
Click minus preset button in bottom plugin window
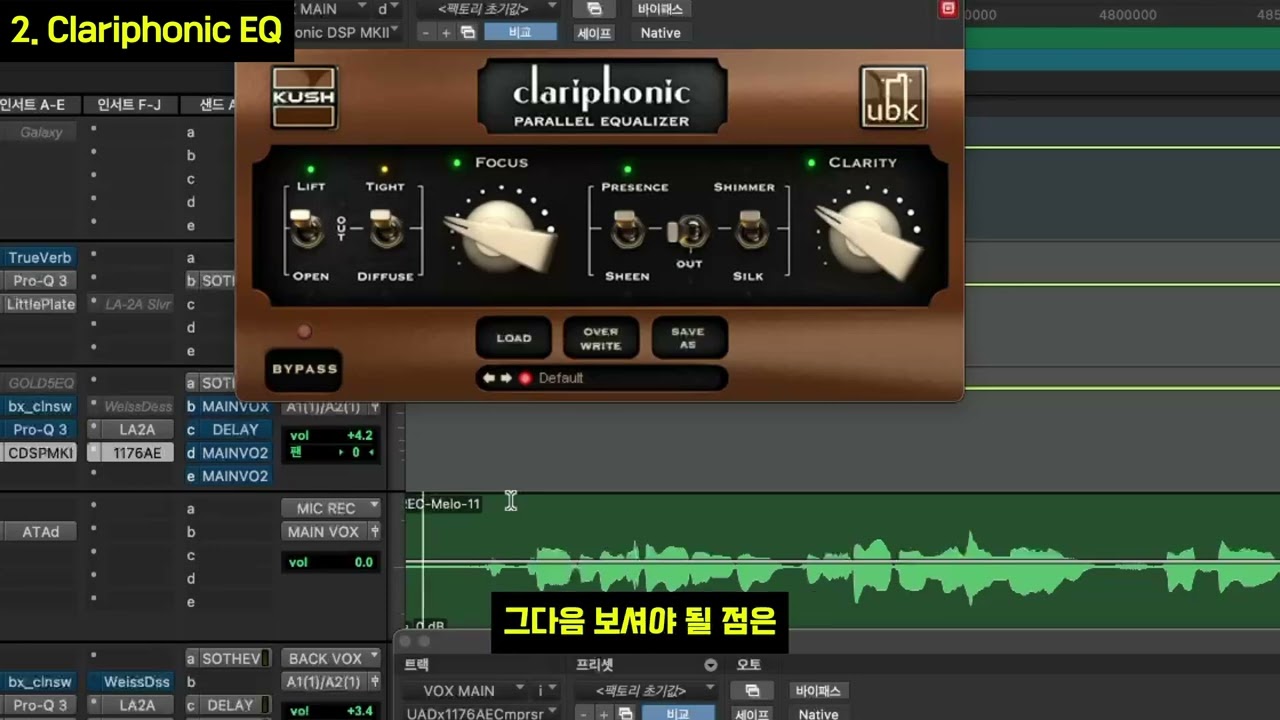pyautogui.click(x=584, y=713)
